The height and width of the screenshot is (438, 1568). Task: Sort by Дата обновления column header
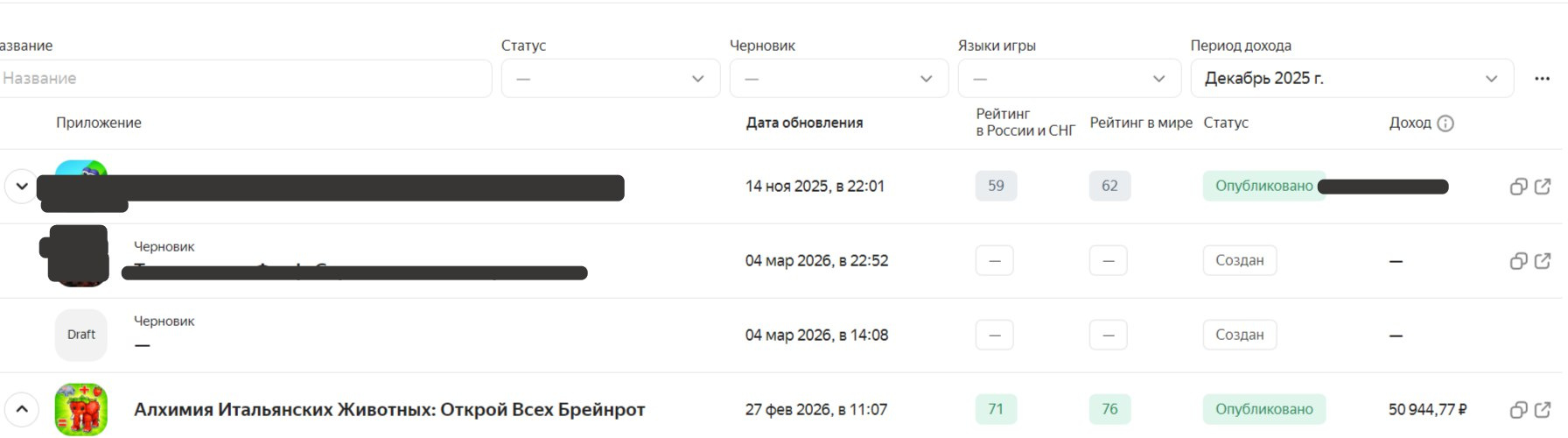(804, 124)
